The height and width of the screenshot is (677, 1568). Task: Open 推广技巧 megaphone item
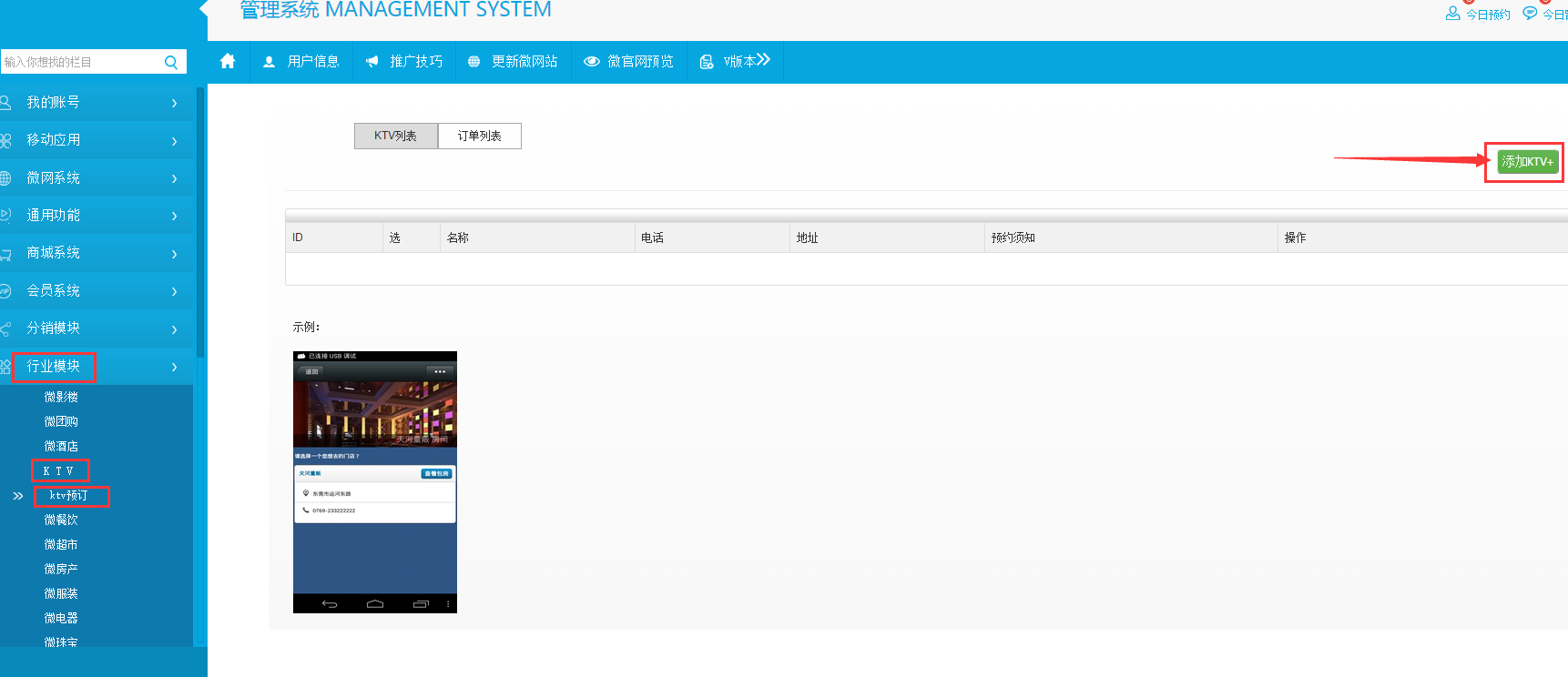(404, 61)
